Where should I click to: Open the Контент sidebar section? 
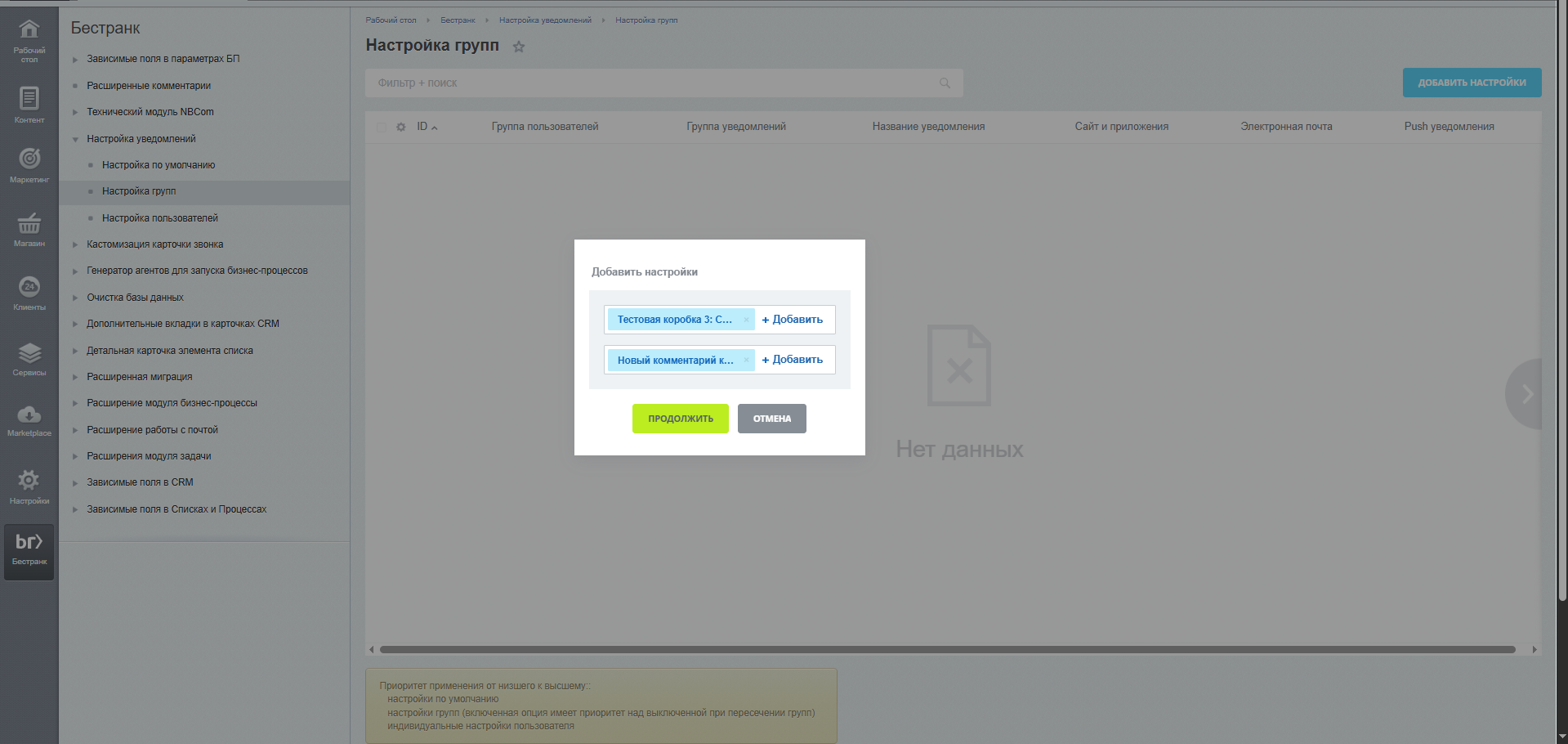(29, 100)
